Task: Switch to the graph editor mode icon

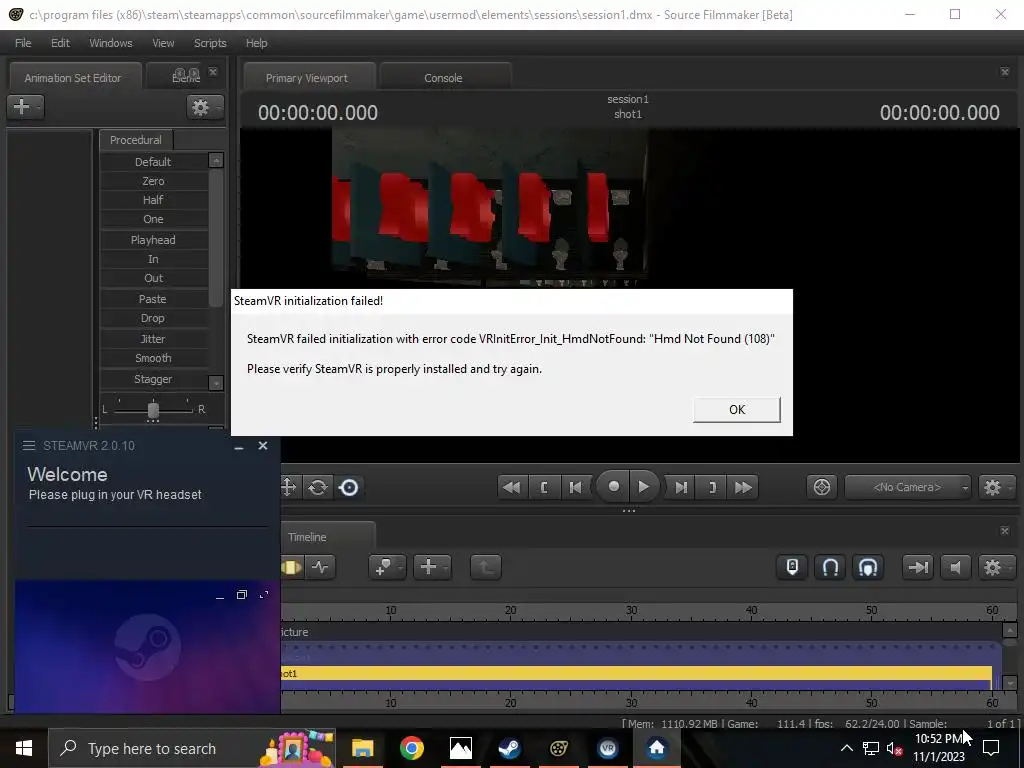Action: point(320,567)
